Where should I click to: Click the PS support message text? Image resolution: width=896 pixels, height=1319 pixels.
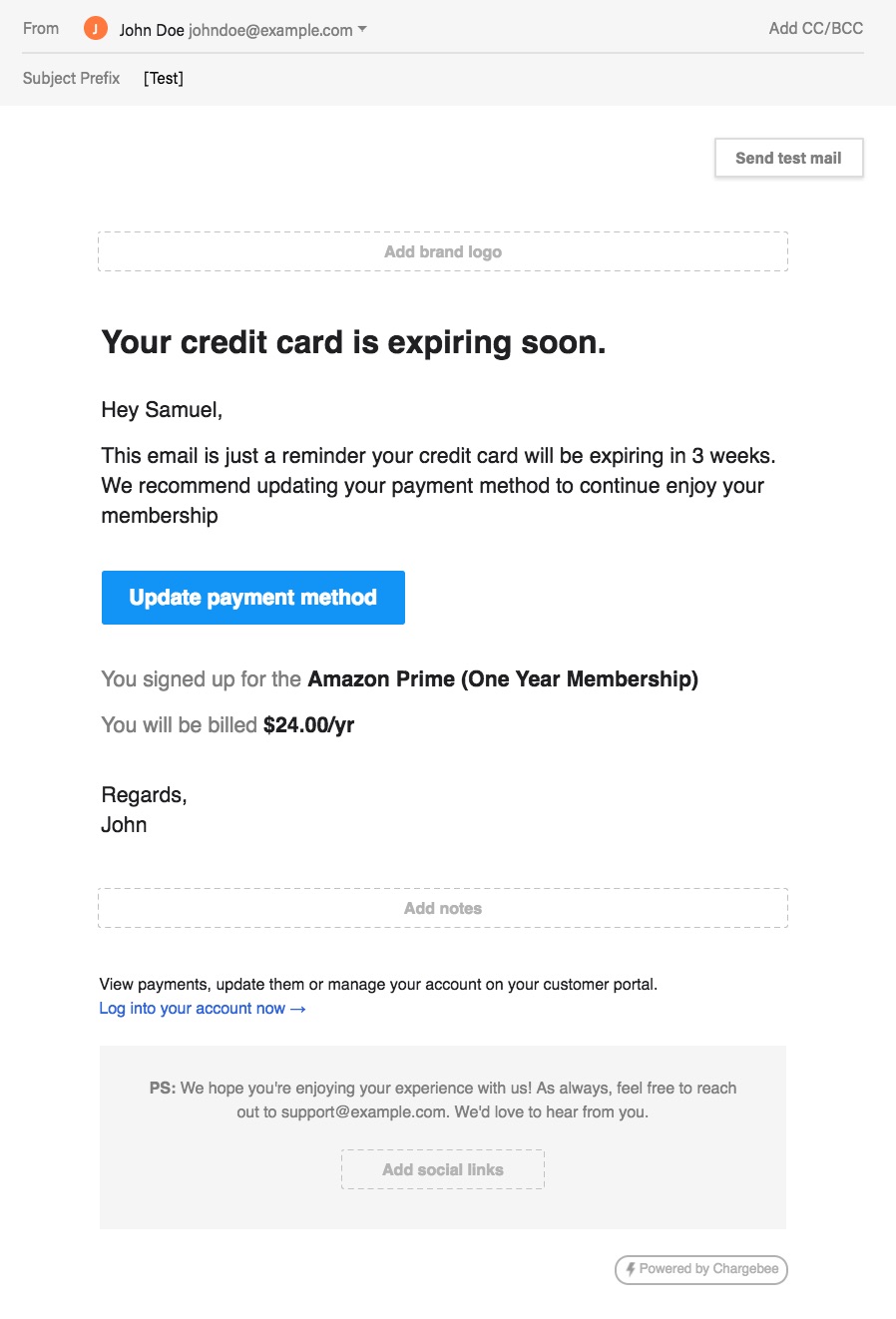[x=443, y=1099]
